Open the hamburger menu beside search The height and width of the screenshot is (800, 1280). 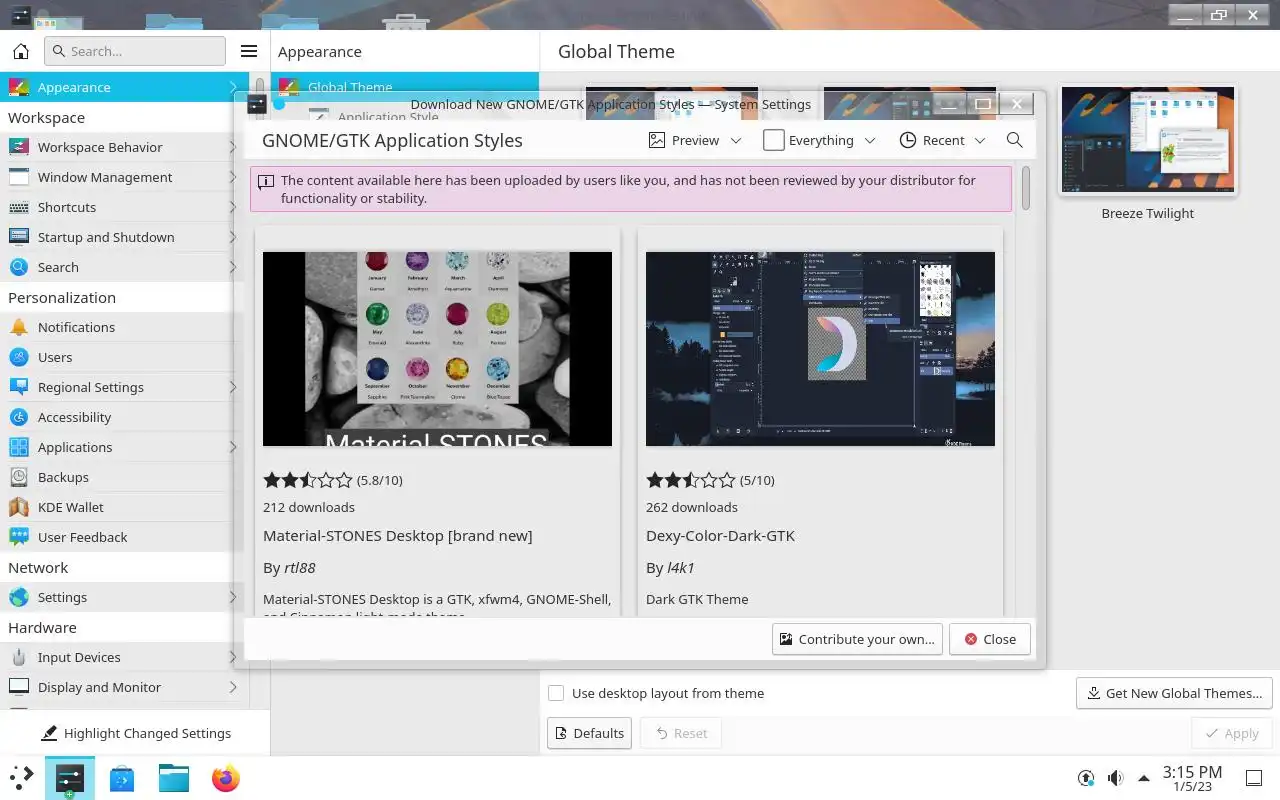coord(249,51)
